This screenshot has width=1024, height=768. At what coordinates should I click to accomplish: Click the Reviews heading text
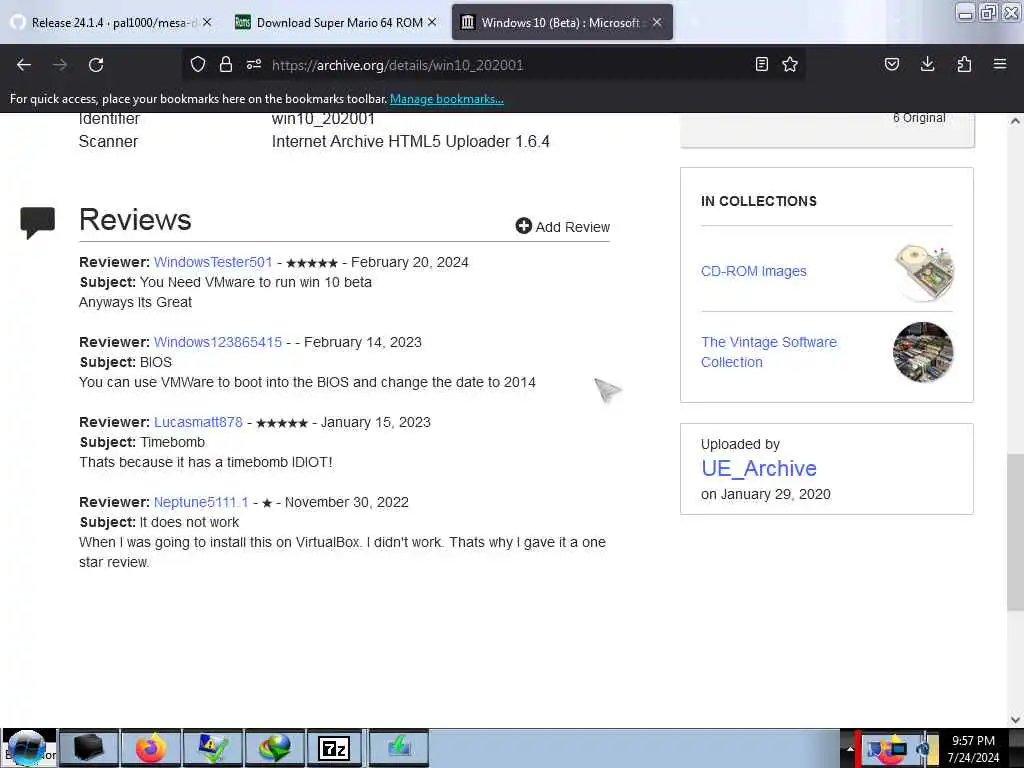tap(135, 219)
